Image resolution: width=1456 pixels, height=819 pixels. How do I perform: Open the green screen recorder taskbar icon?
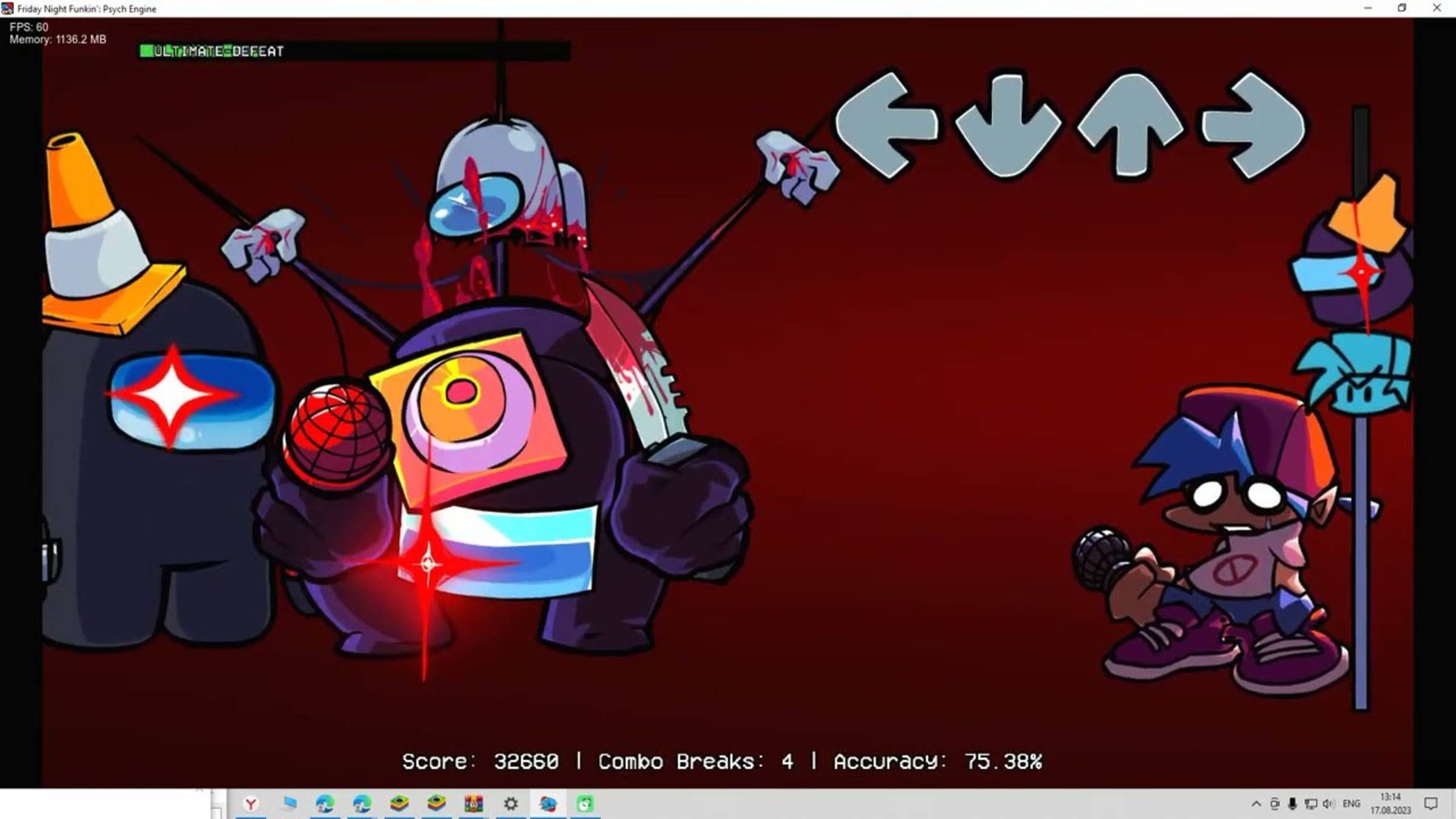click(585, 804)
